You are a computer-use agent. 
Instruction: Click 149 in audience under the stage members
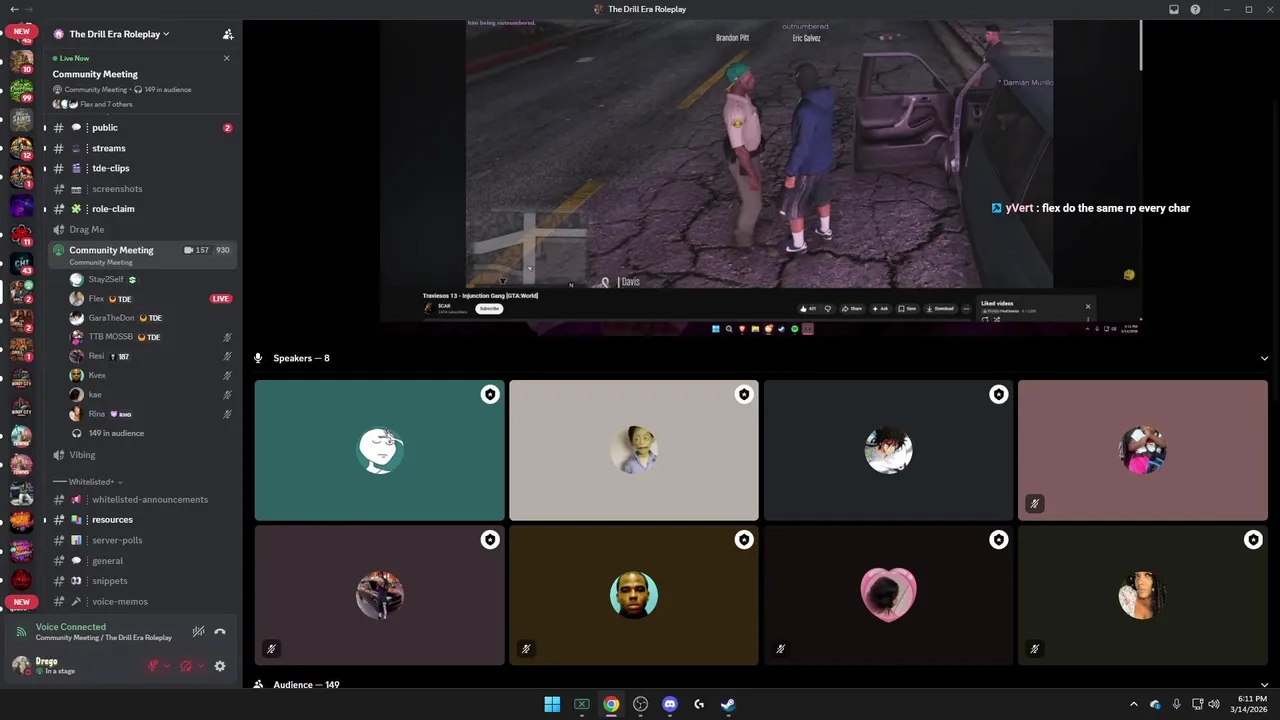pyautogui.click(x=116, y=433)
